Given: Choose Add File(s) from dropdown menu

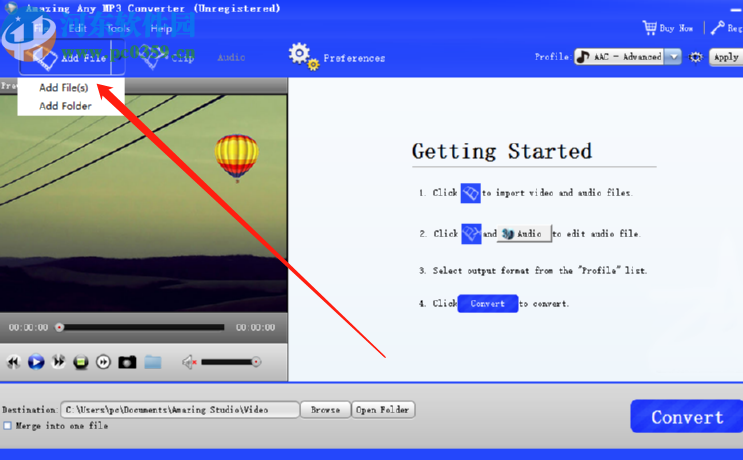Looking at the screenshot, I should pos(63,88).
